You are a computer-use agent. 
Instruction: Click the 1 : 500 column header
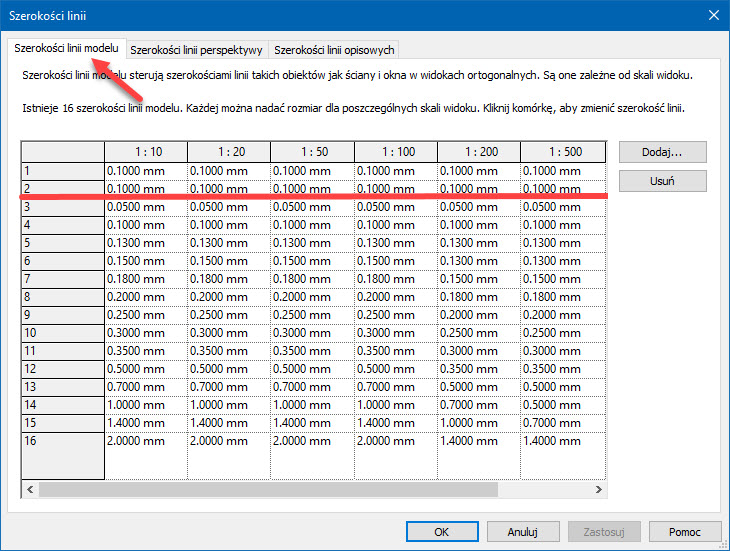tap(562, 151)
